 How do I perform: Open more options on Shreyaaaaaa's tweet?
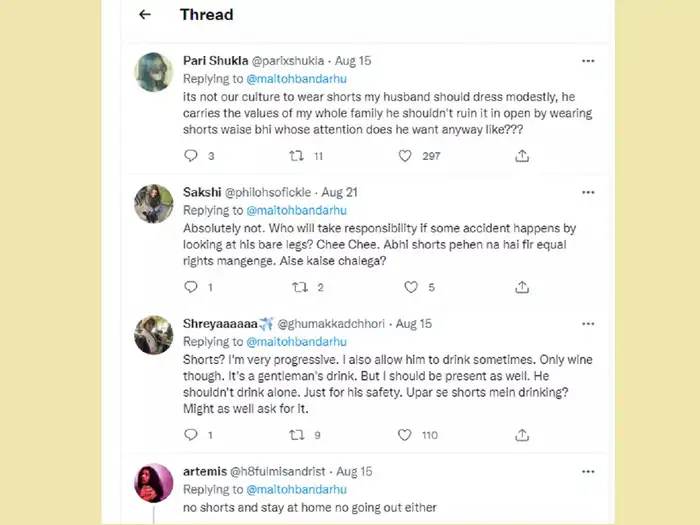point(589,324)
